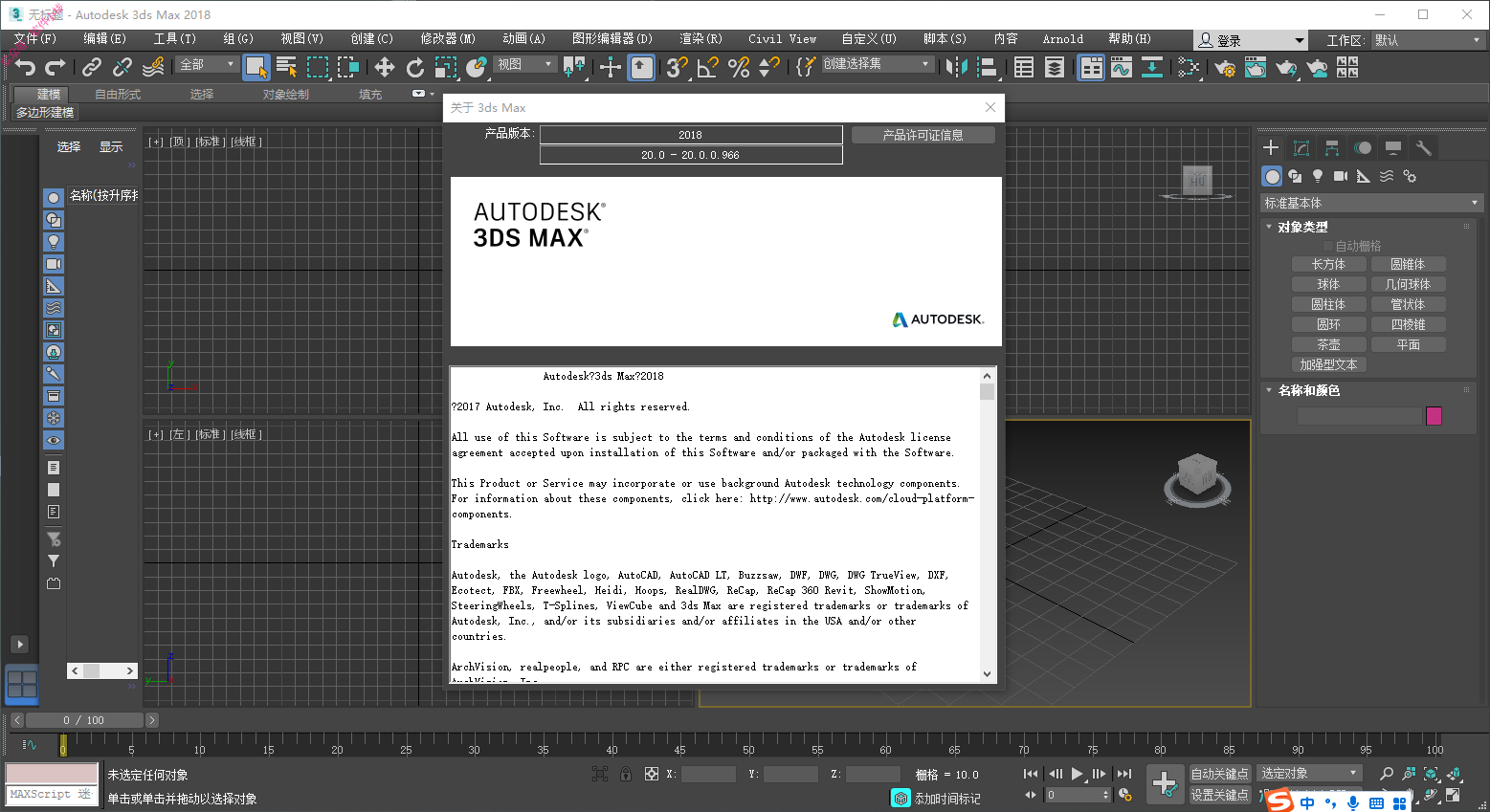Open Select by Name list icon
The image size is (1490, 812).
(286, 67)
